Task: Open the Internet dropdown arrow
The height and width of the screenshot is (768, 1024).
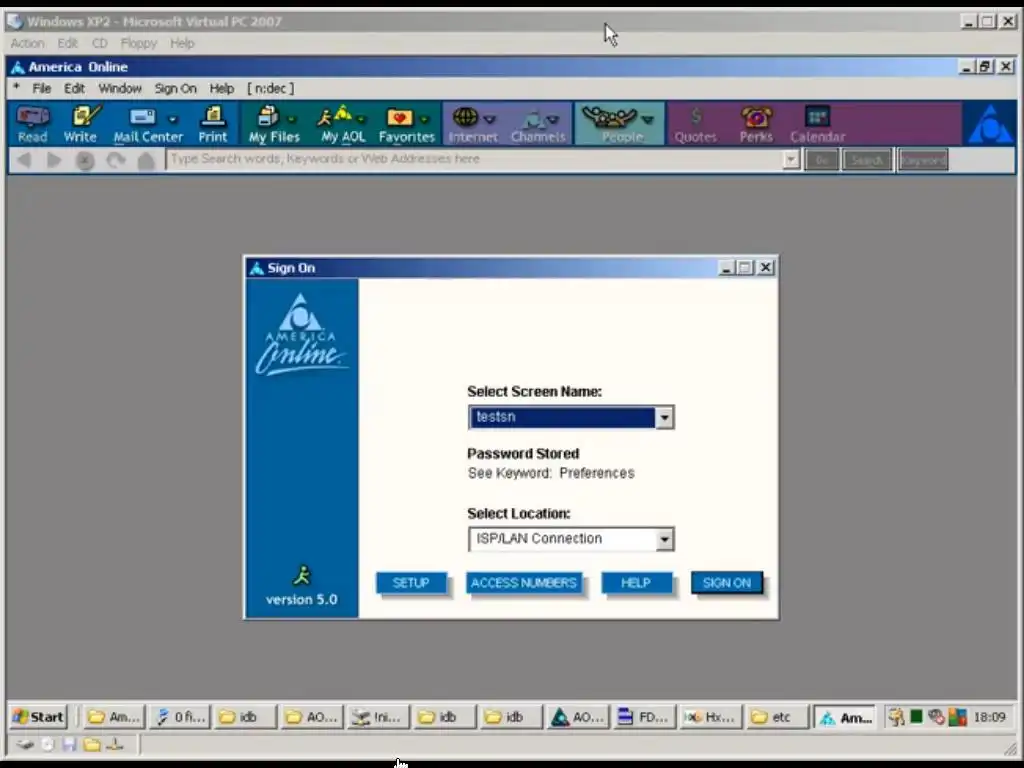Action: (x=489, y=120)
